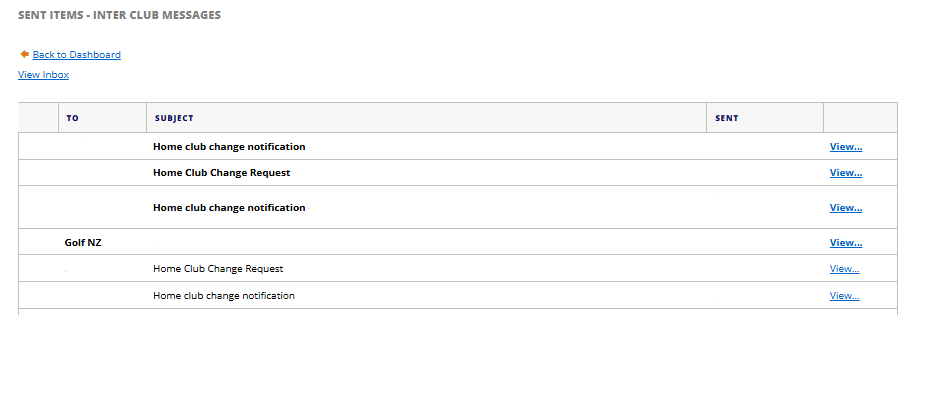Select the non-bold Home Club Change Request subject
The width and height of the screenshot is (934, 412).
tap(218, 269)
